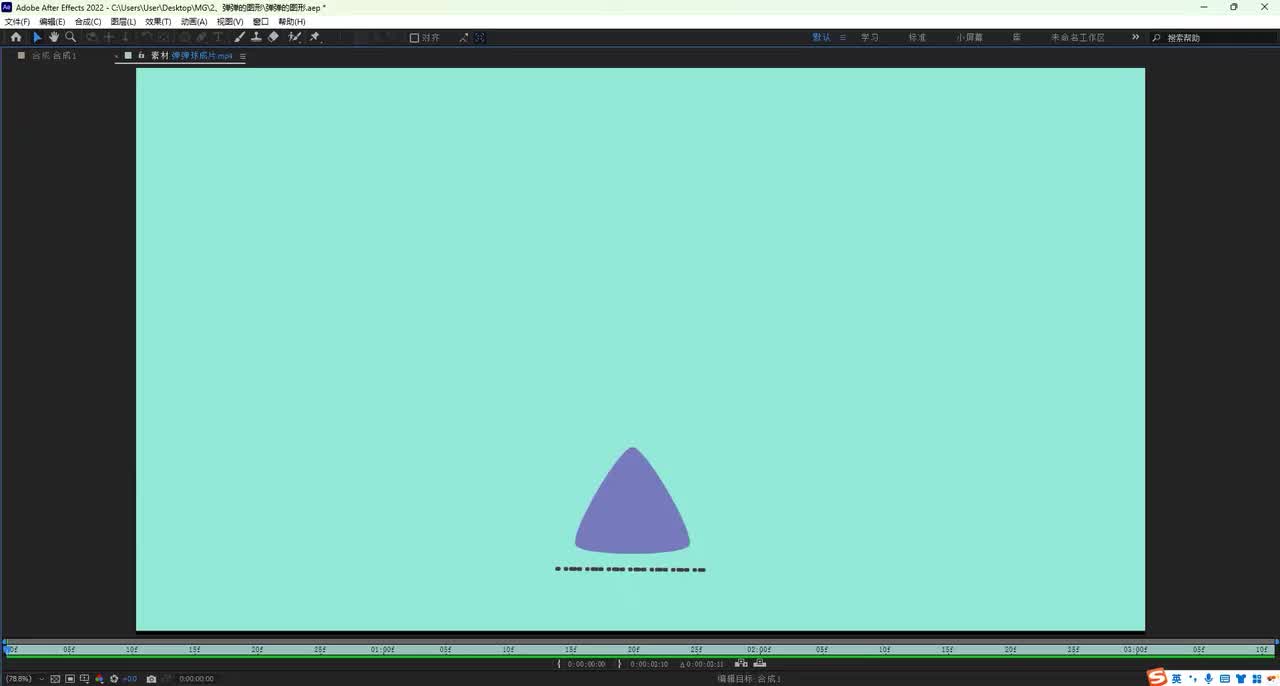Toggle the fit-view icon beside magnification
1280x686 pixels.
(x=54, y=679)
